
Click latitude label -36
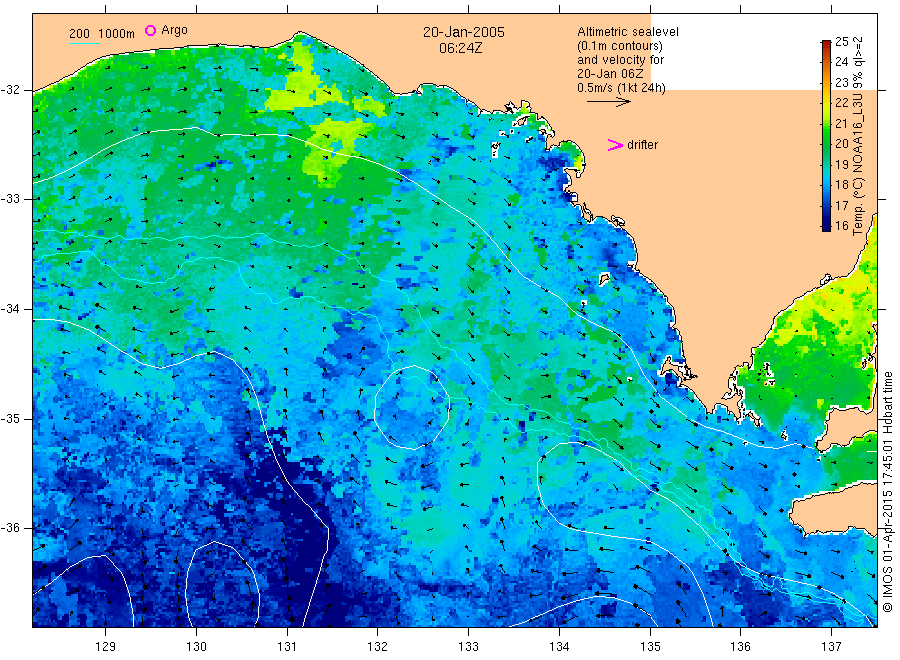(10, 528)
